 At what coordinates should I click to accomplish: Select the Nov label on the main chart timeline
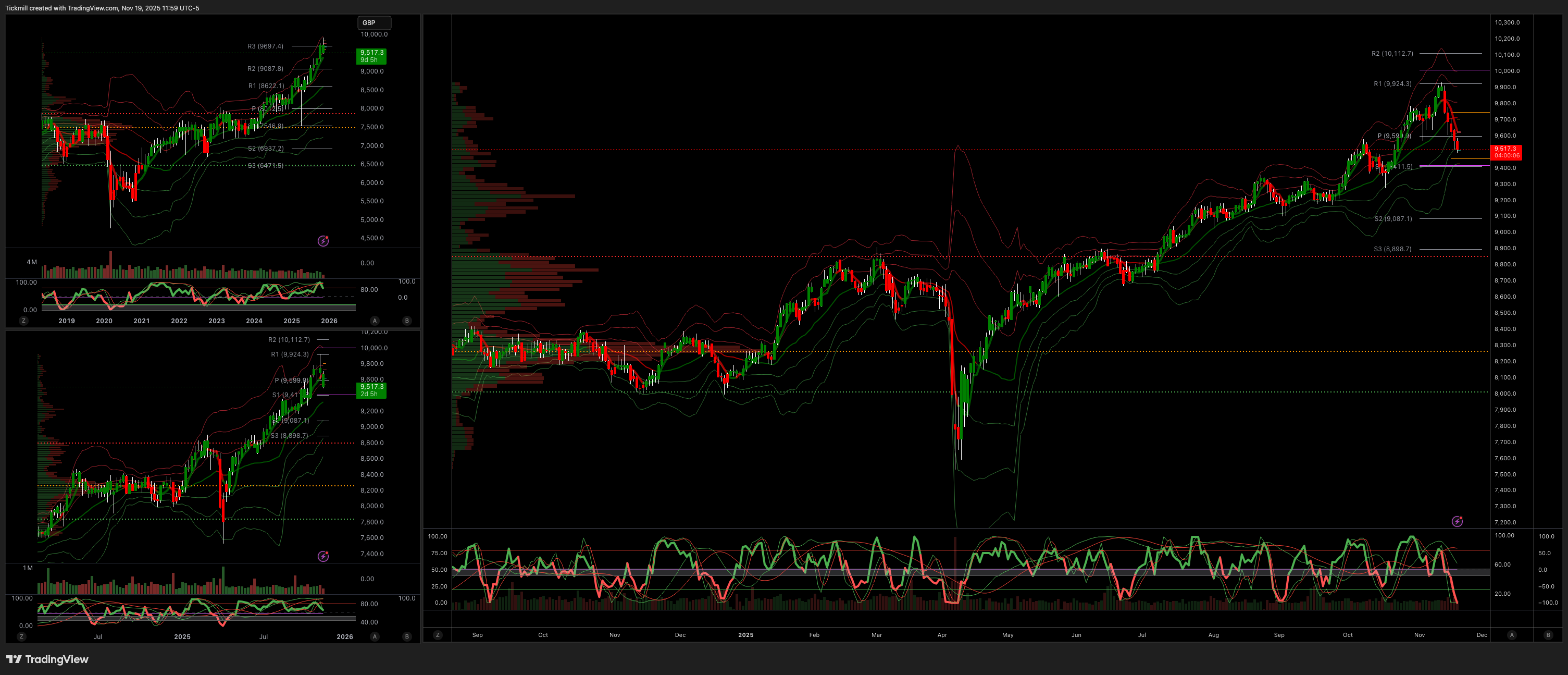(1419, 635)
